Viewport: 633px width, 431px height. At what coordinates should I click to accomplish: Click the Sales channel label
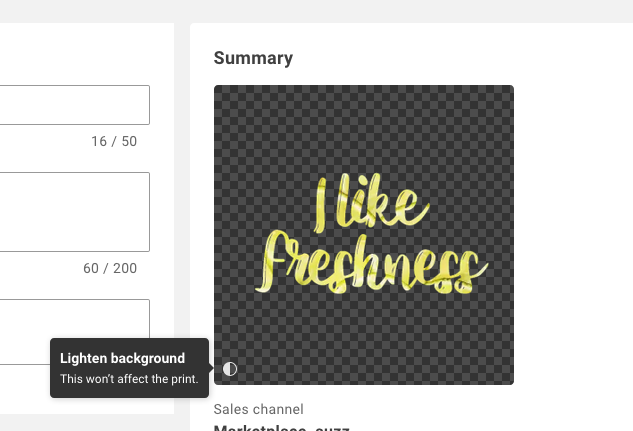(x=258, y=409)
